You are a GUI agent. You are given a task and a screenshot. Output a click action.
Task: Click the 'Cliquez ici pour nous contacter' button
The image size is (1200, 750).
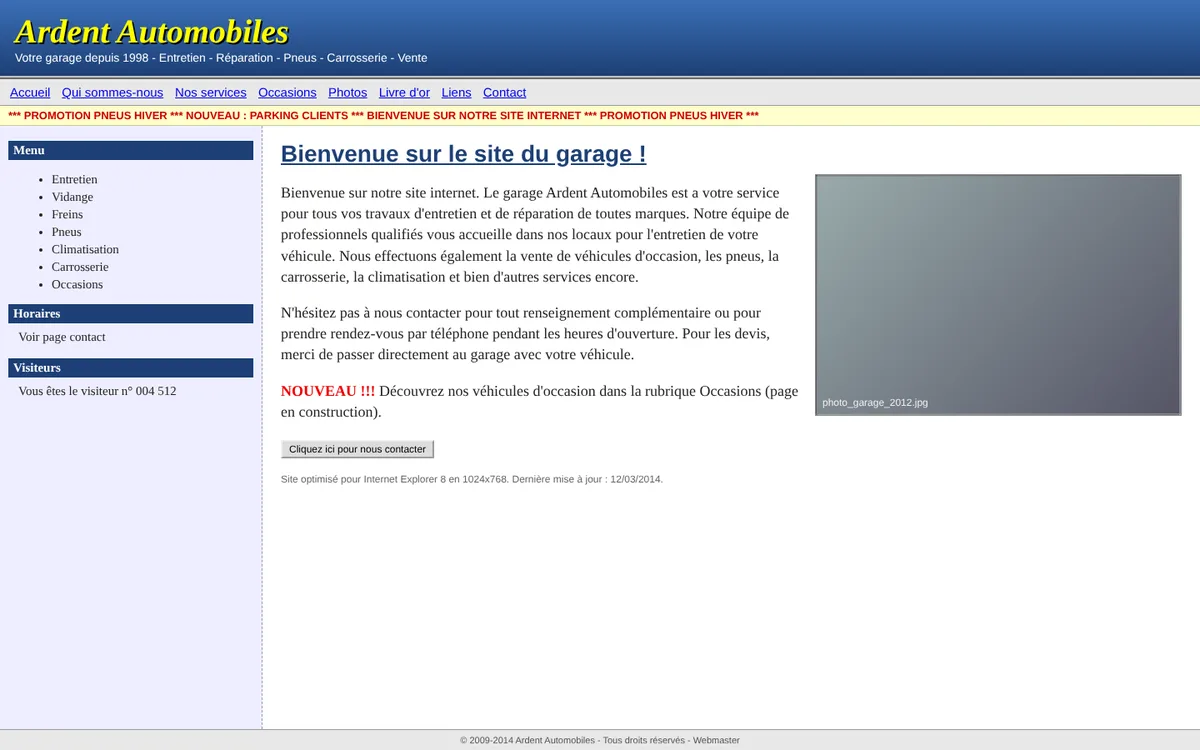[357, 449]
